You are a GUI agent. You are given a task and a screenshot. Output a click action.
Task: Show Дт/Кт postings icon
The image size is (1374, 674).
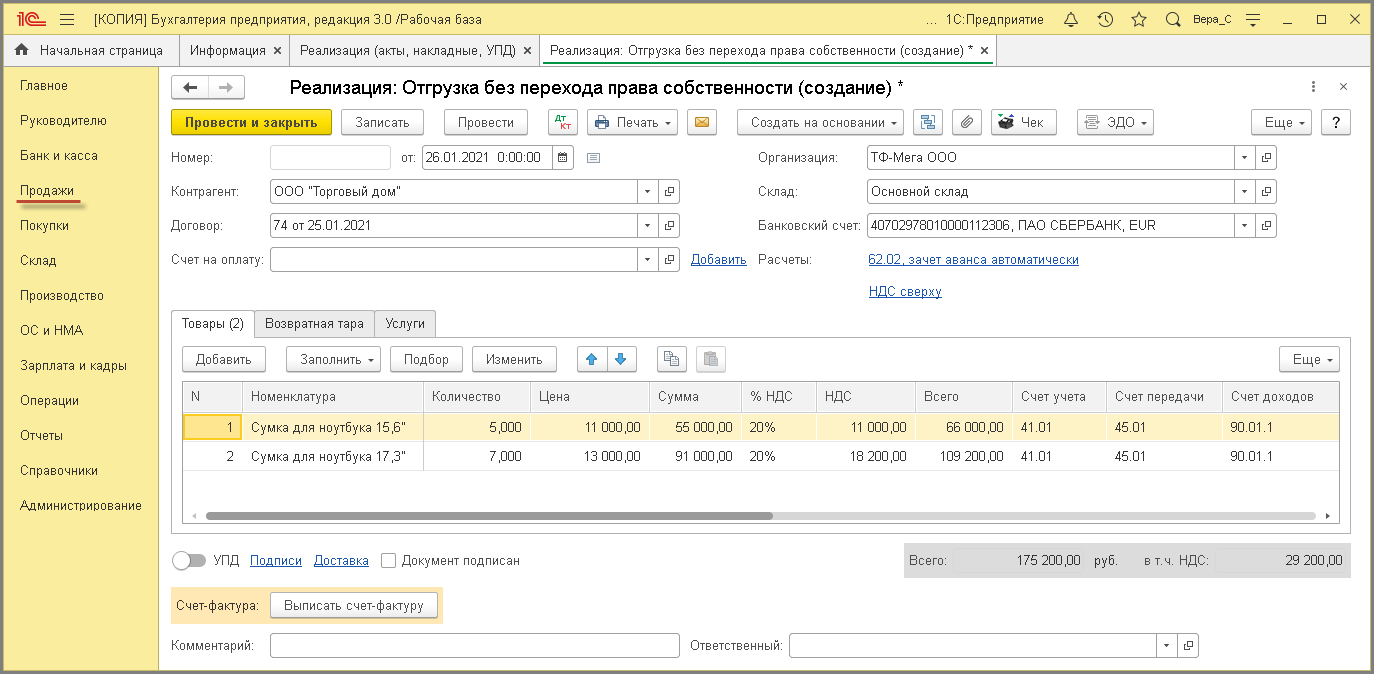tap(563, 122)
